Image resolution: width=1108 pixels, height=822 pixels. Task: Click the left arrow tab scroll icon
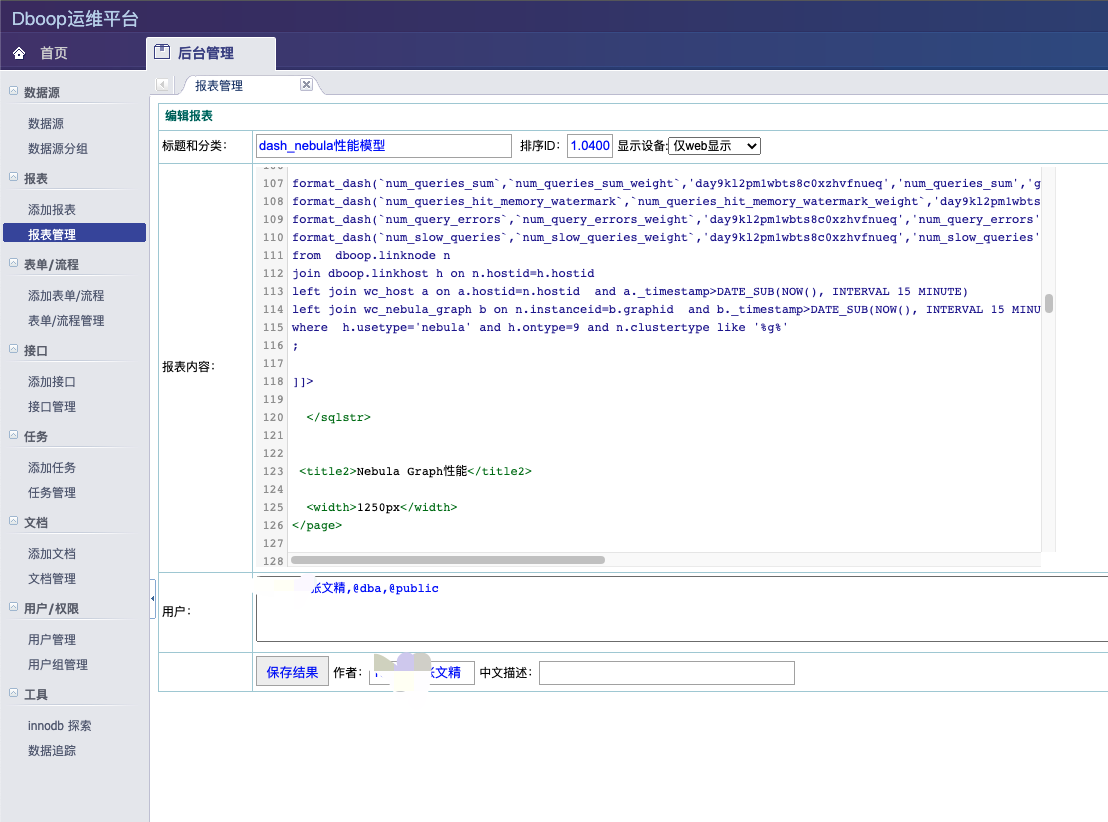pyautogui.click(x=163, y=86)
